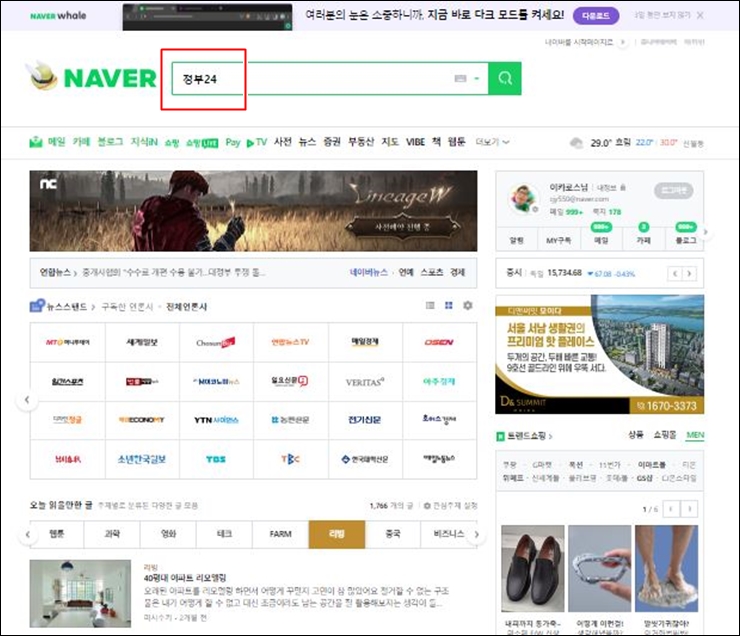Click the TBS press logo

click(216, 459)
